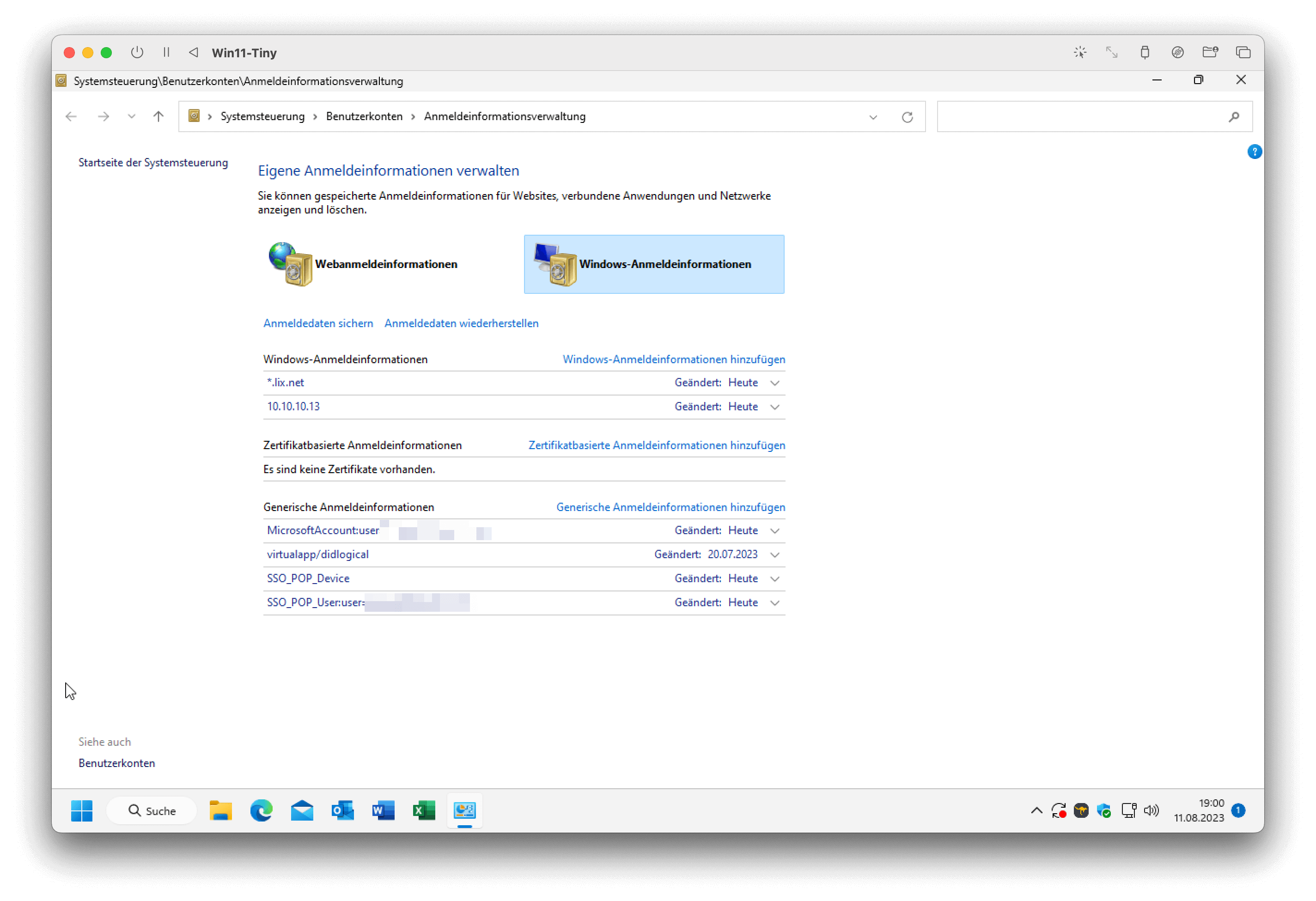This screenshot has width=1316, height=901.
Task: Expand the MicrosoftAccount:user credential chevron
Action: click(x=775, y=530)
